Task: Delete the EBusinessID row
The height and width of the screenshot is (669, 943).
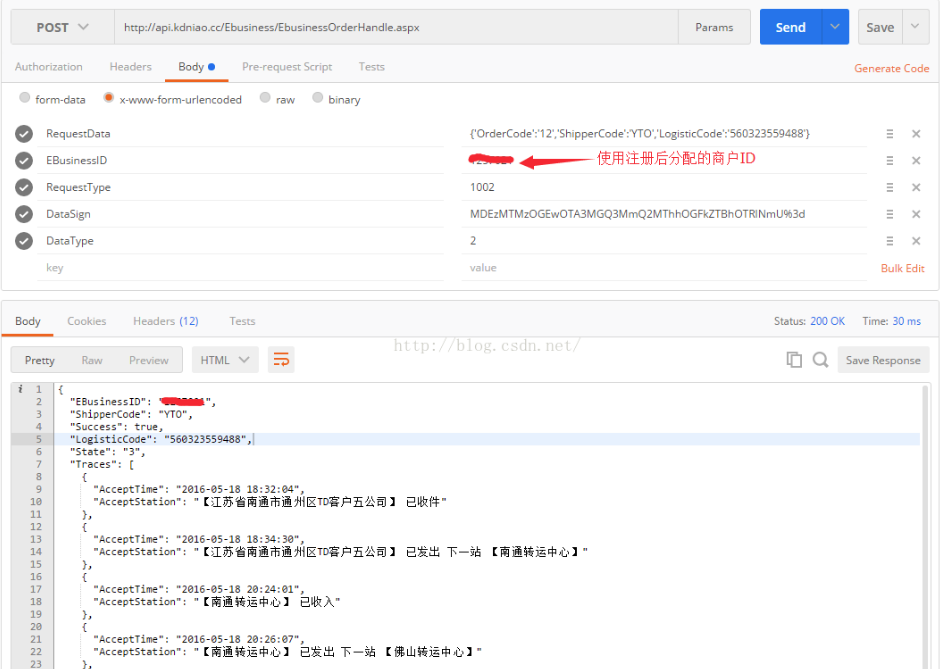Action: click(916, 161)
